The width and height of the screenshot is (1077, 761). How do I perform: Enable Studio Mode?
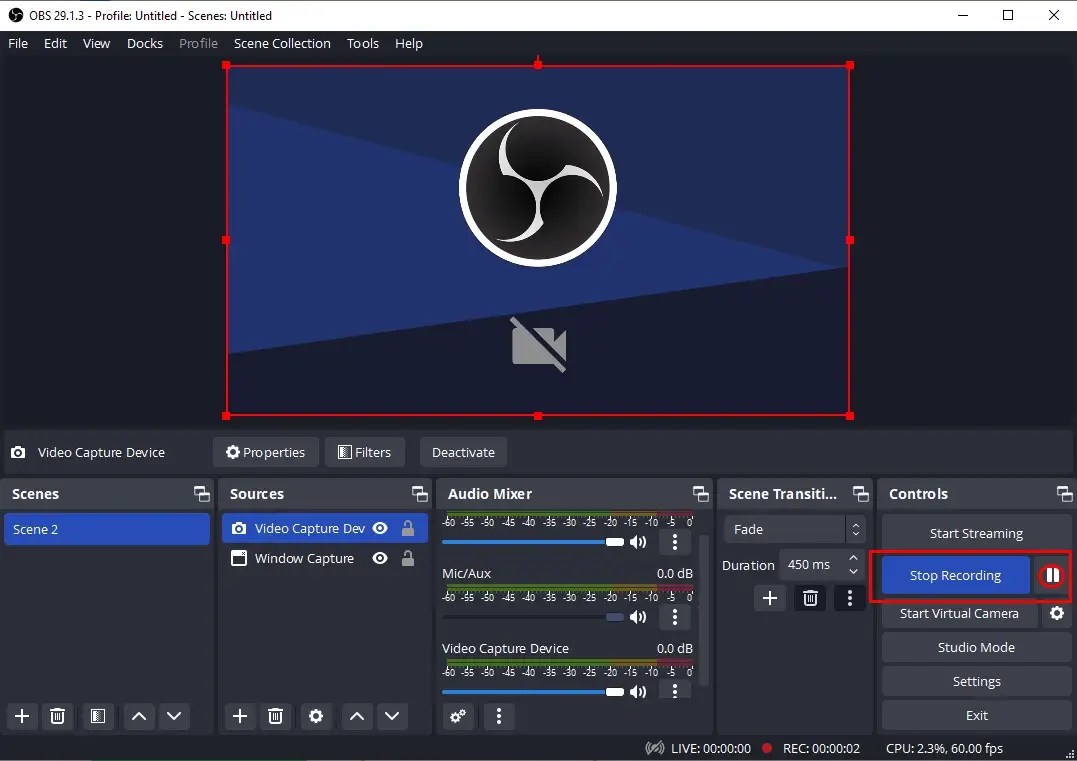[975, 647]
